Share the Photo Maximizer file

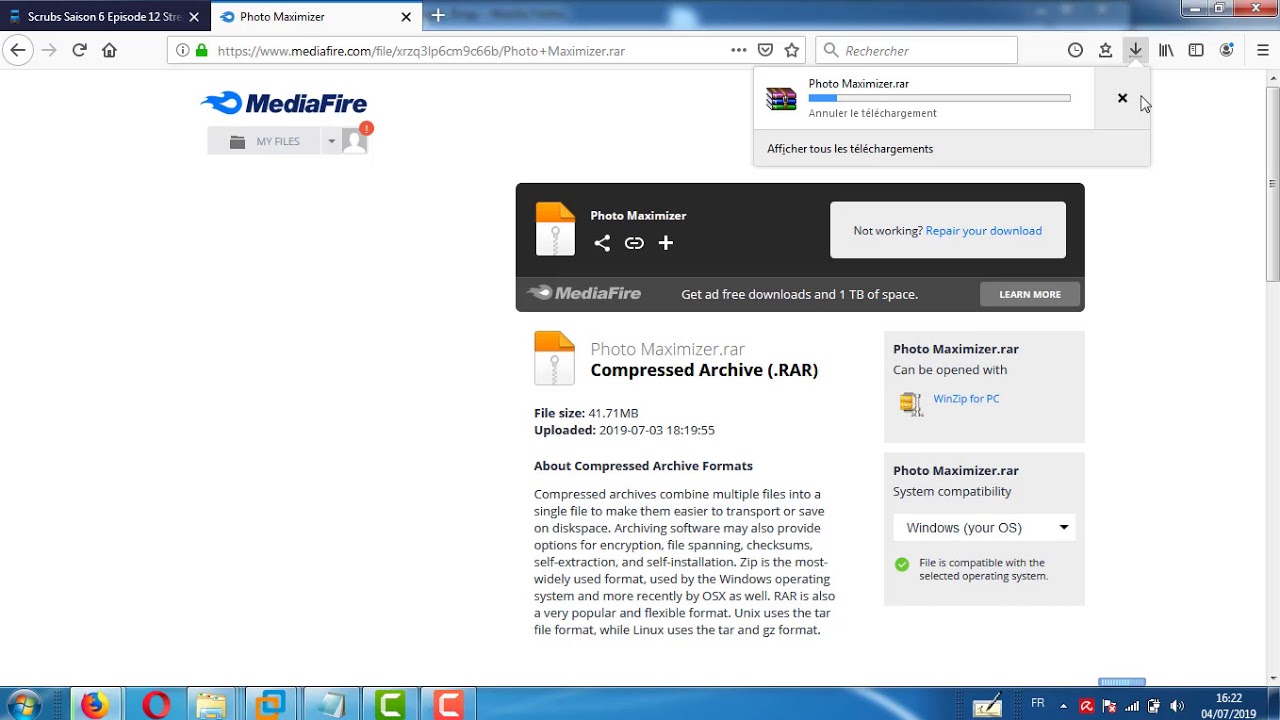pyautogui.click(x=602, y=243)
